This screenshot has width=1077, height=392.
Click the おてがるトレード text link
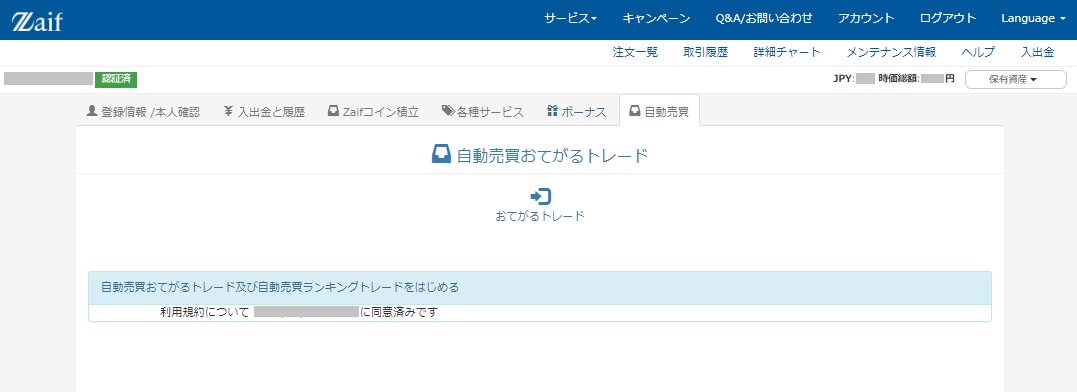[540, 216]
